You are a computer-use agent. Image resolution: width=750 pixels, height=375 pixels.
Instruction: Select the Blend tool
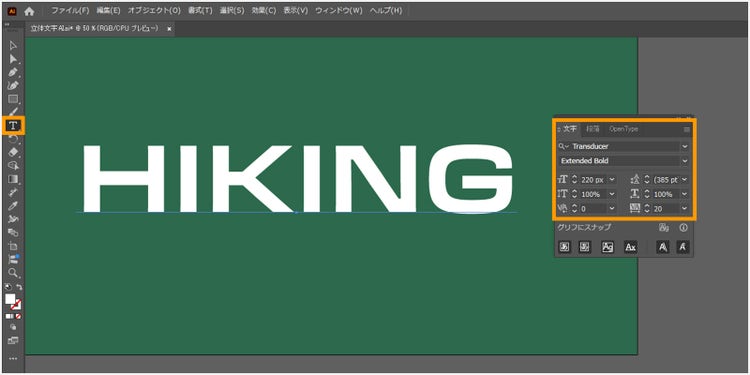(x=13, y=232)
